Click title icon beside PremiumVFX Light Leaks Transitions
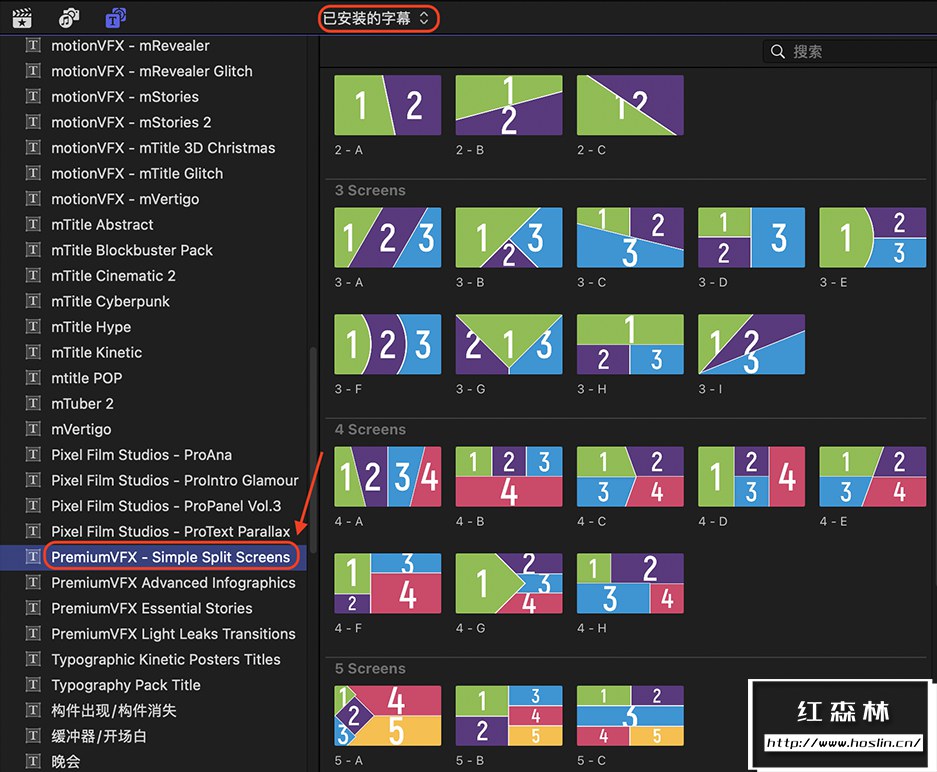The image size is (937, 772). click(x=33, y=633)
